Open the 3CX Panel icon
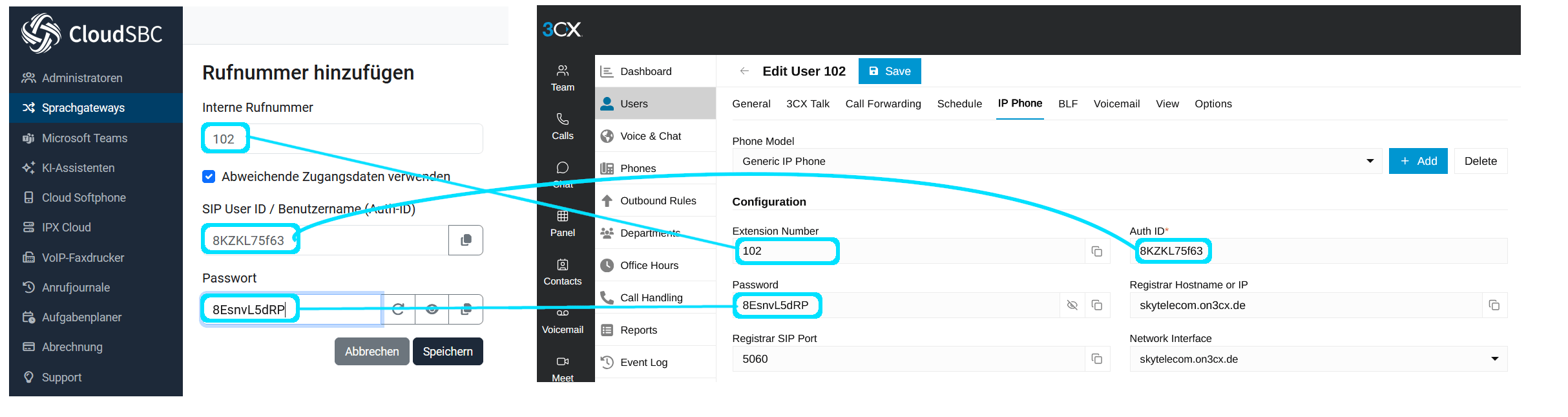This screenshot has height=417, width=1568. (x=563, y=224)
